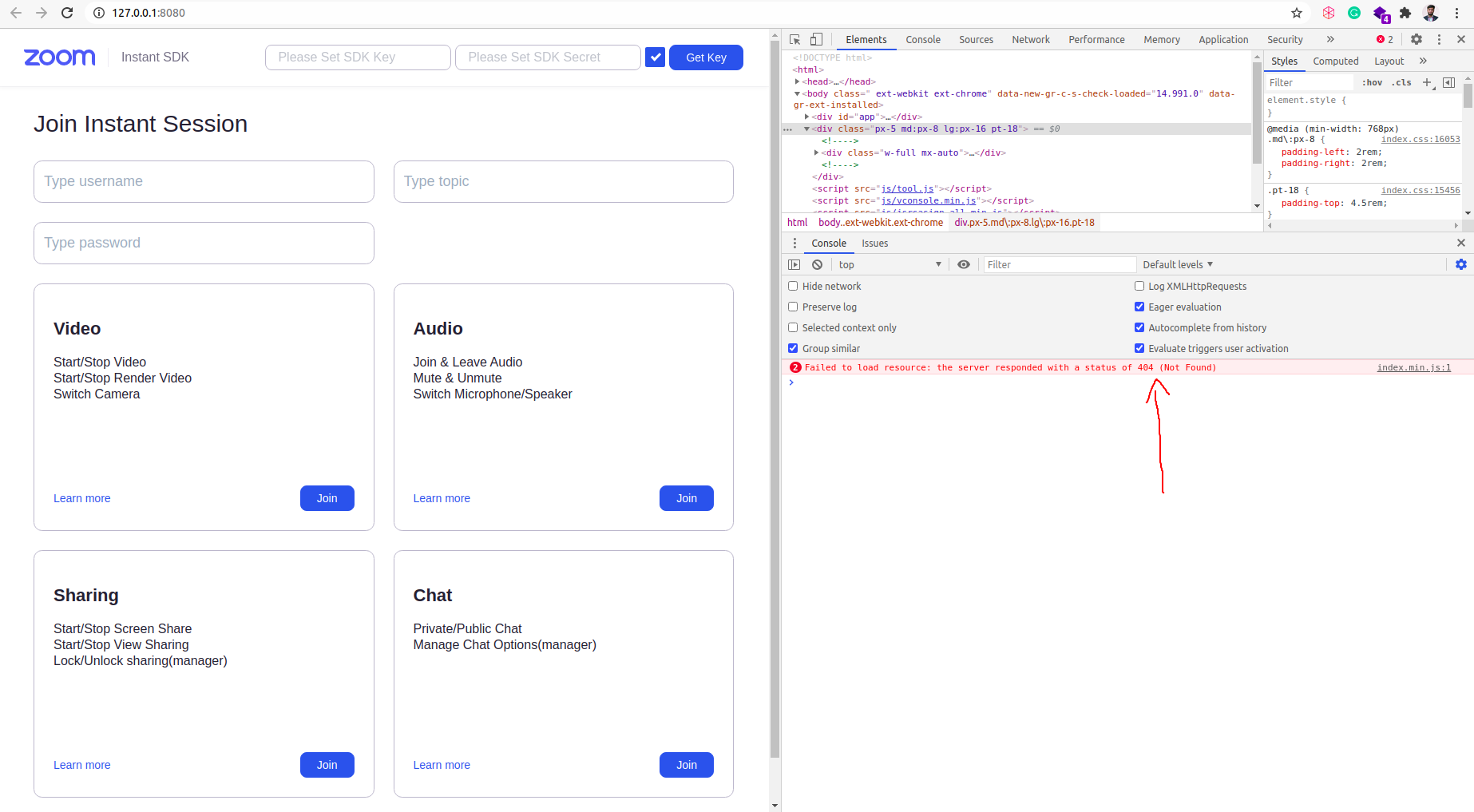
Task: Click the browser back arrow
Action: tap(16, 13)
